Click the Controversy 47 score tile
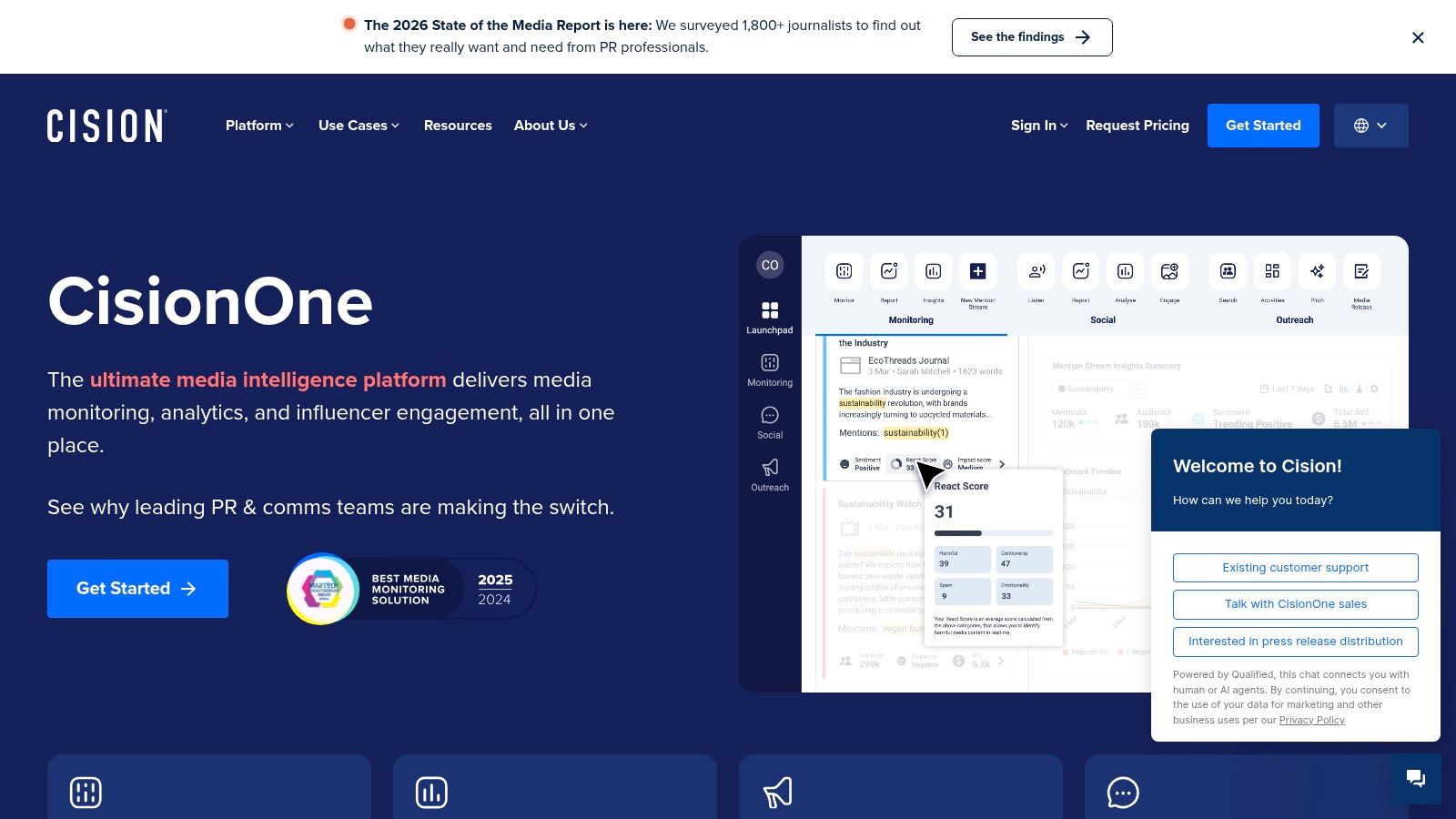The width and height of the screenshot is (1456, 819). coord(1025,559)
